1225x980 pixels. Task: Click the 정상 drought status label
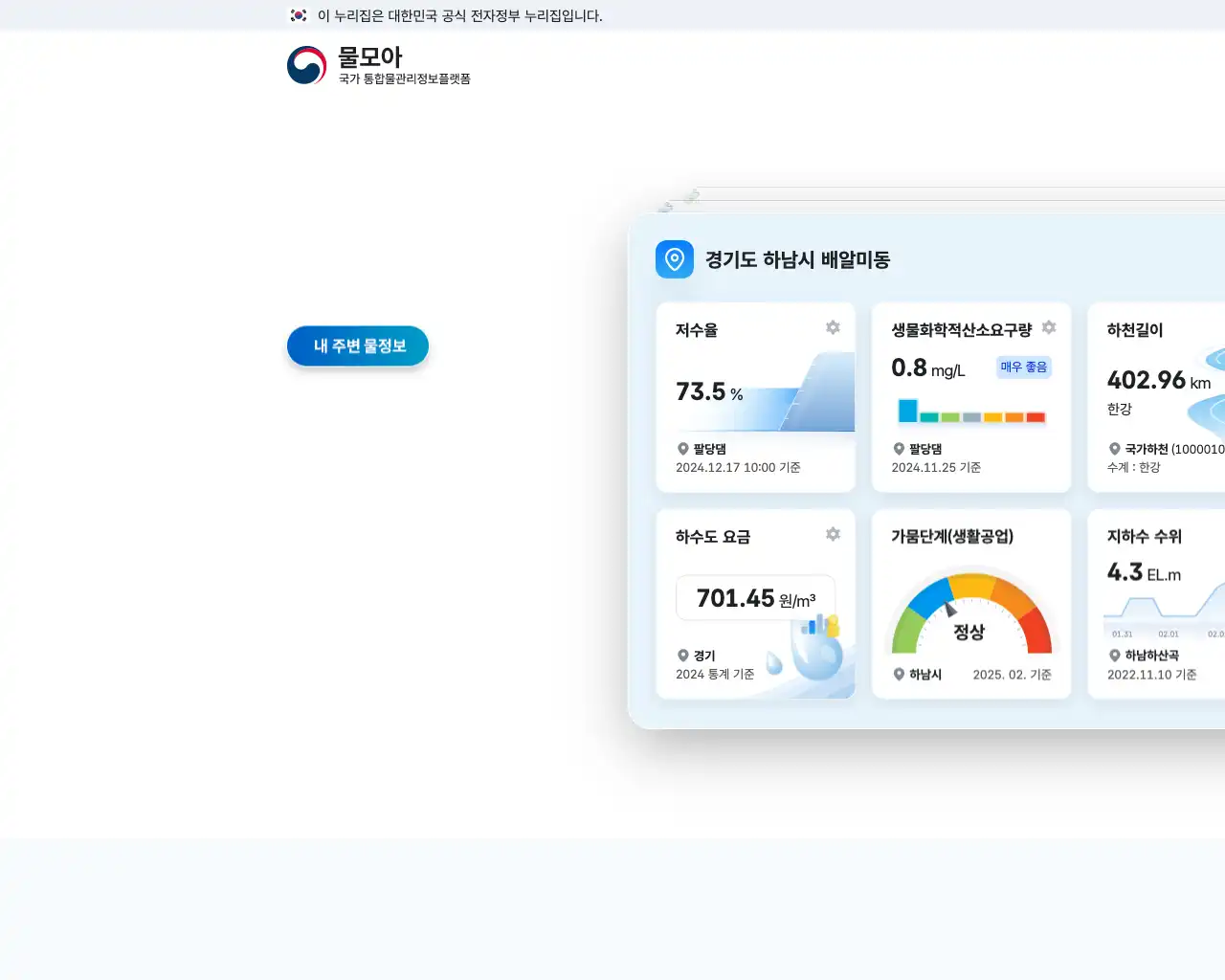tap(969, 633)
